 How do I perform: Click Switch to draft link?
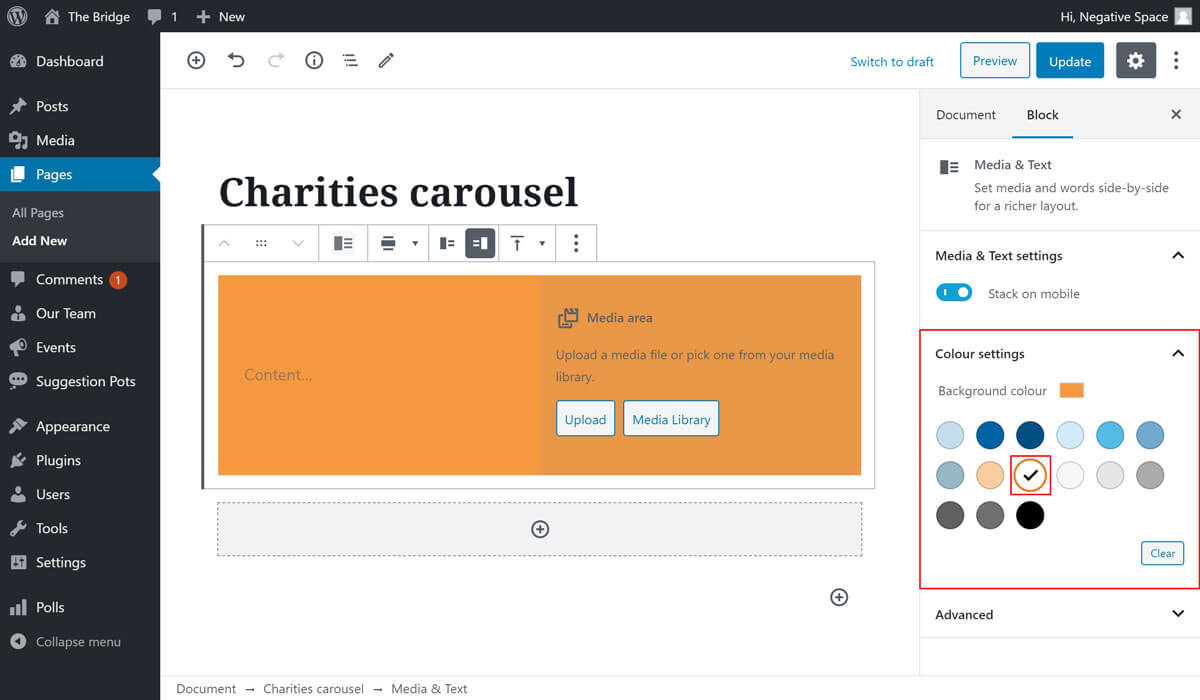coord(892,62)
